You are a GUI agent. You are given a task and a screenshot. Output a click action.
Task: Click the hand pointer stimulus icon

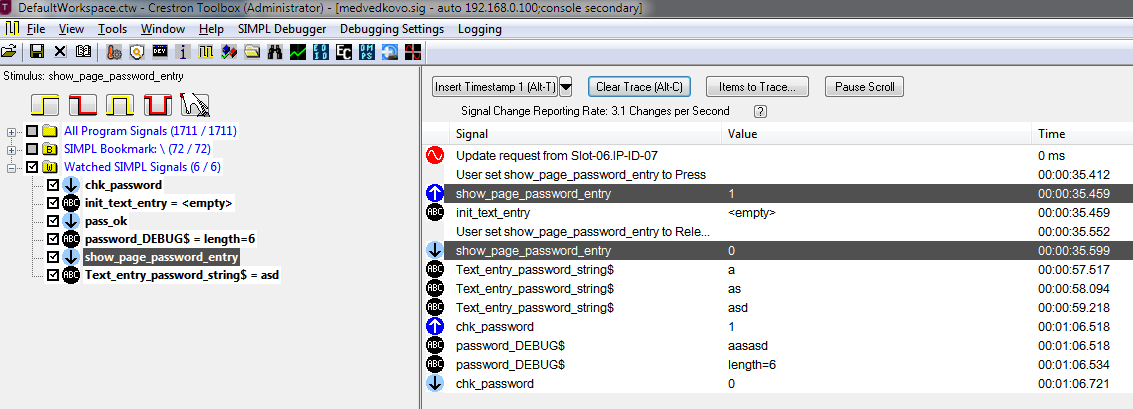[x=195, y=105]
